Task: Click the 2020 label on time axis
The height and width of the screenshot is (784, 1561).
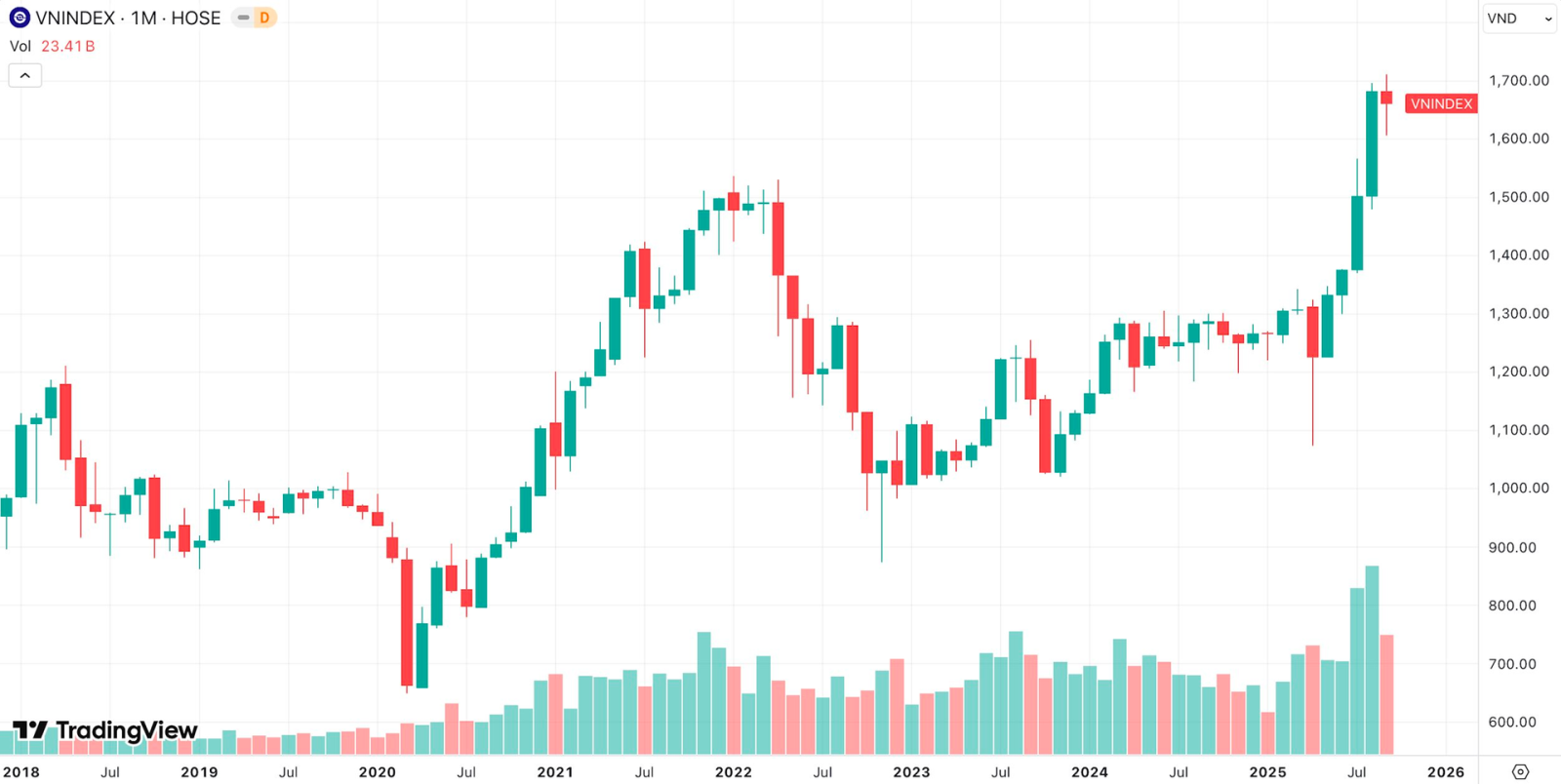Action: 377,771
